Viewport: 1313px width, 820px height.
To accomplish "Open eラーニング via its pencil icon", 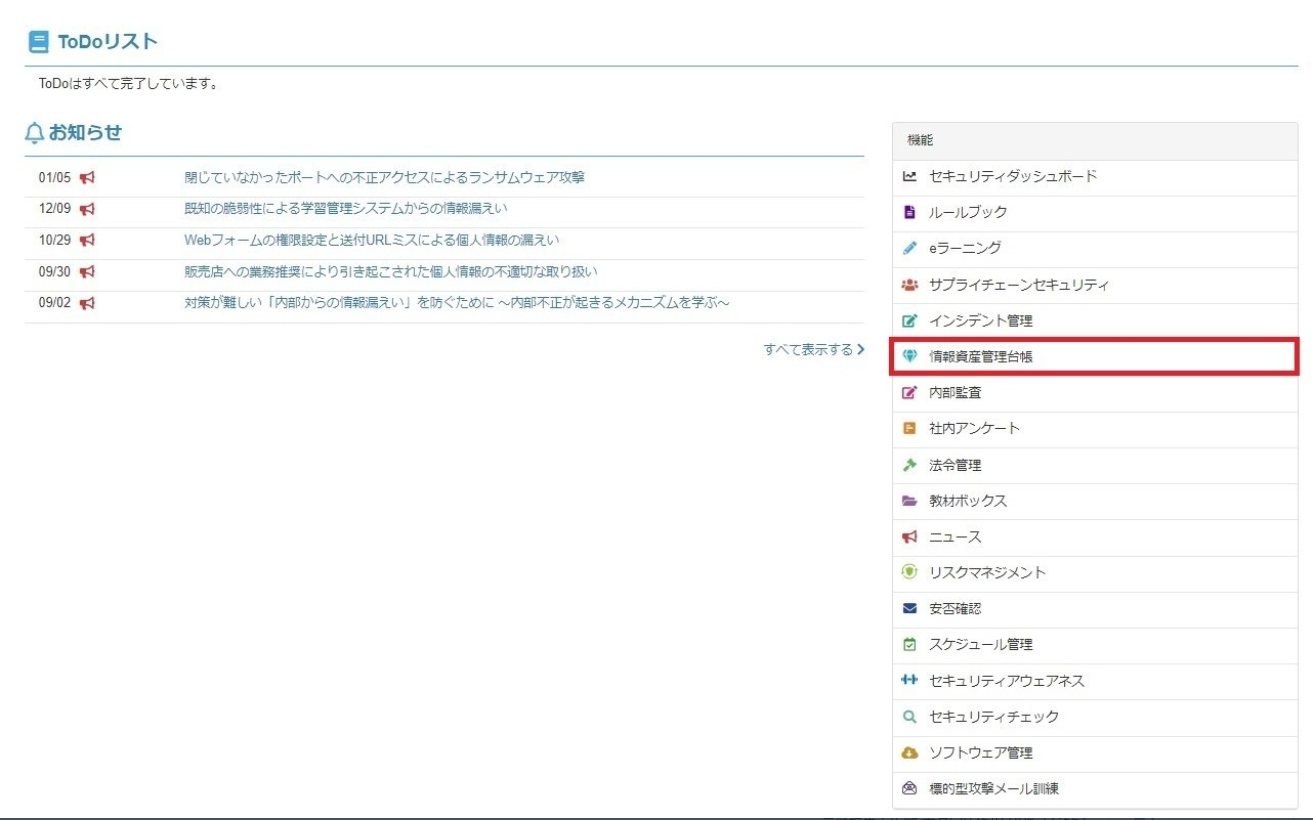I will click(x=909, y=247).
